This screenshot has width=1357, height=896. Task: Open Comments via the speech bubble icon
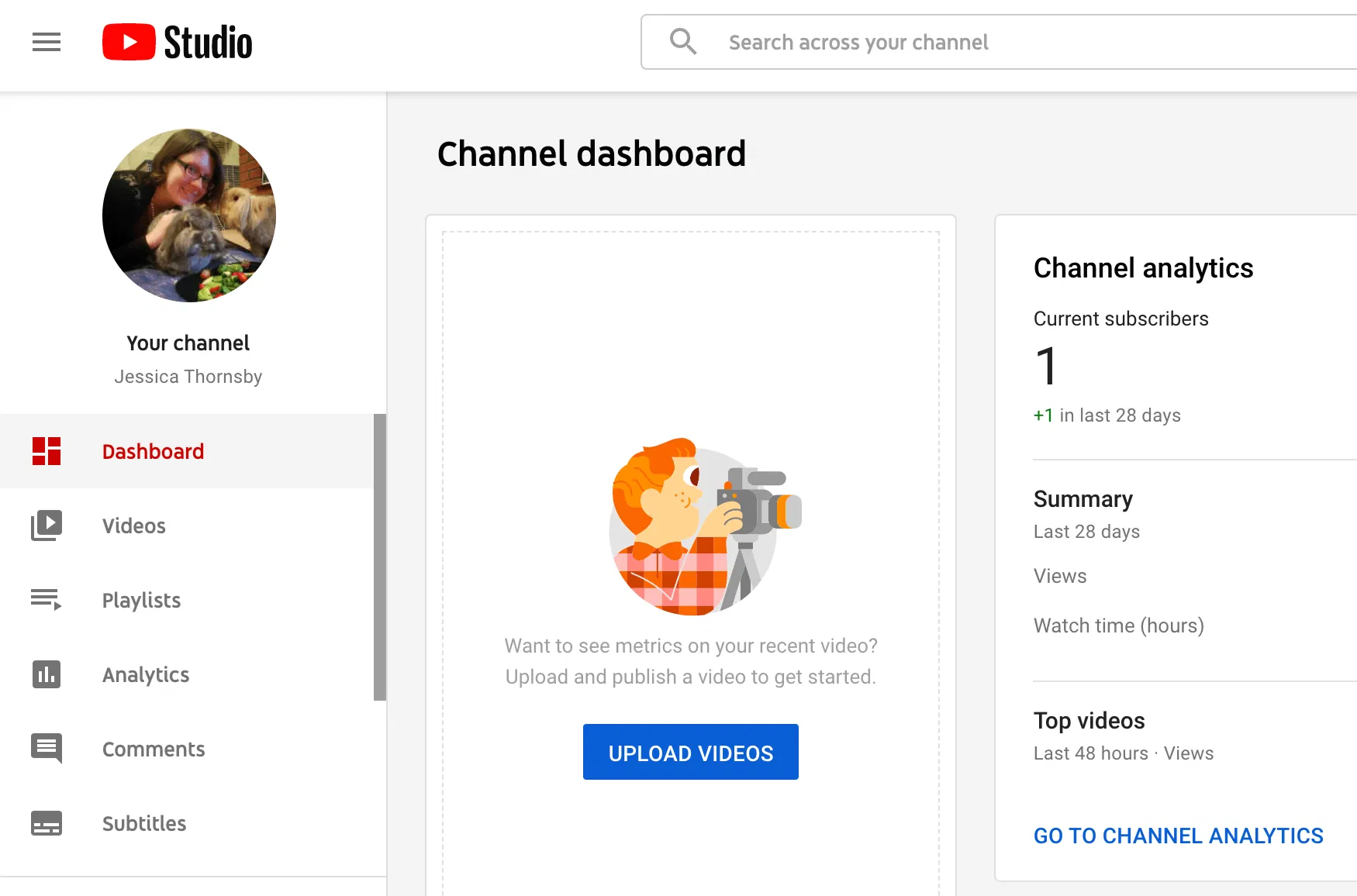(x=46, y=749)
